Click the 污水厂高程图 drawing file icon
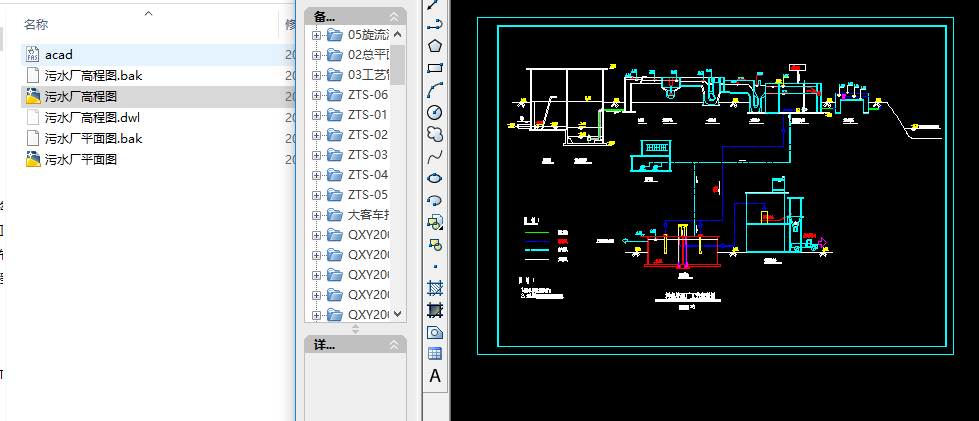979x421 pixels. pyautogui.click(x=33, y=96)
